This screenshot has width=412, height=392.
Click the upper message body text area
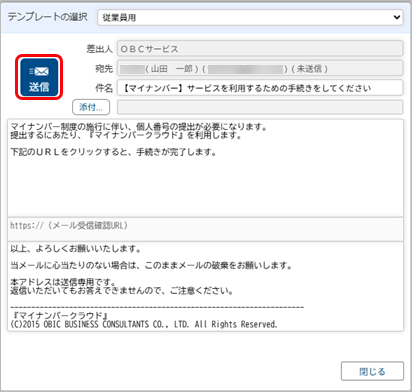click(x=205, y=168)
